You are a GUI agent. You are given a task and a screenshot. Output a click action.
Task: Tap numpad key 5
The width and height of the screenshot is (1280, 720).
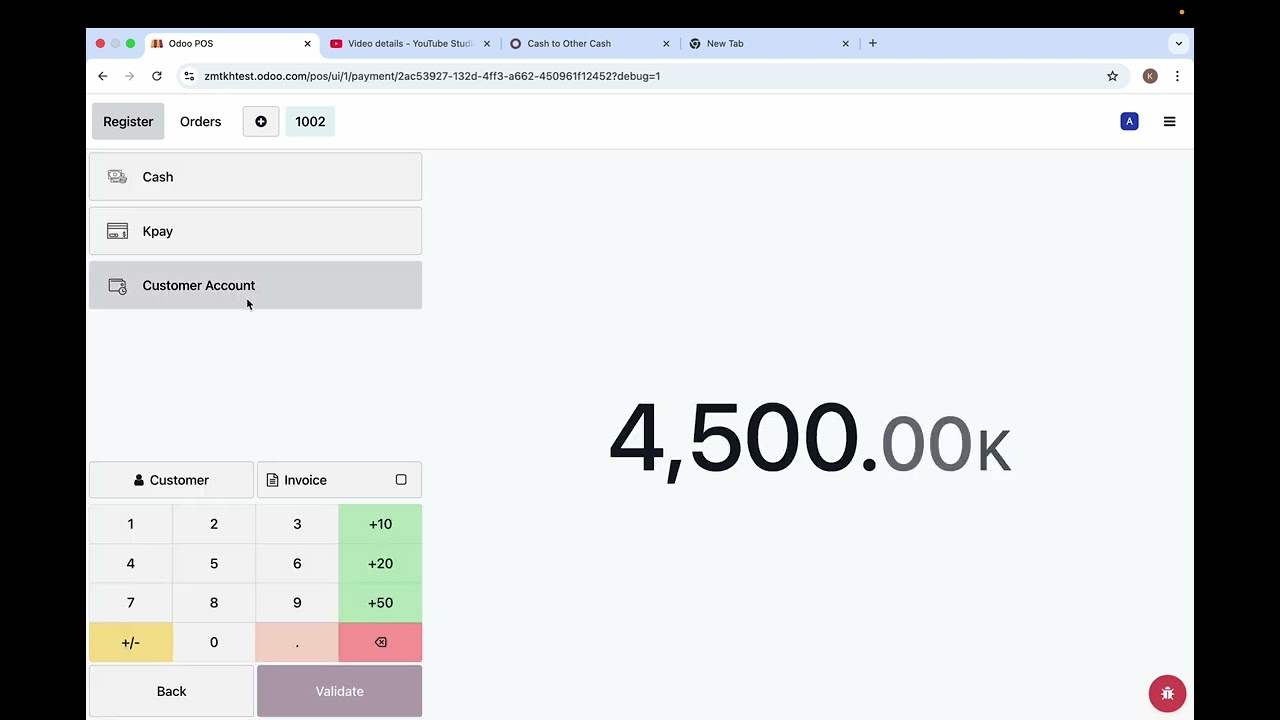[214, 563]
